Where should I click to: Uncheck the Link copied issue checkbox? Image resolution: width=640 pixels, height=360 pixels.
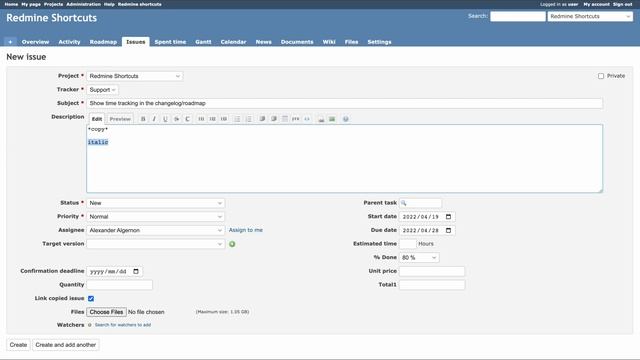tap(91, 298)
